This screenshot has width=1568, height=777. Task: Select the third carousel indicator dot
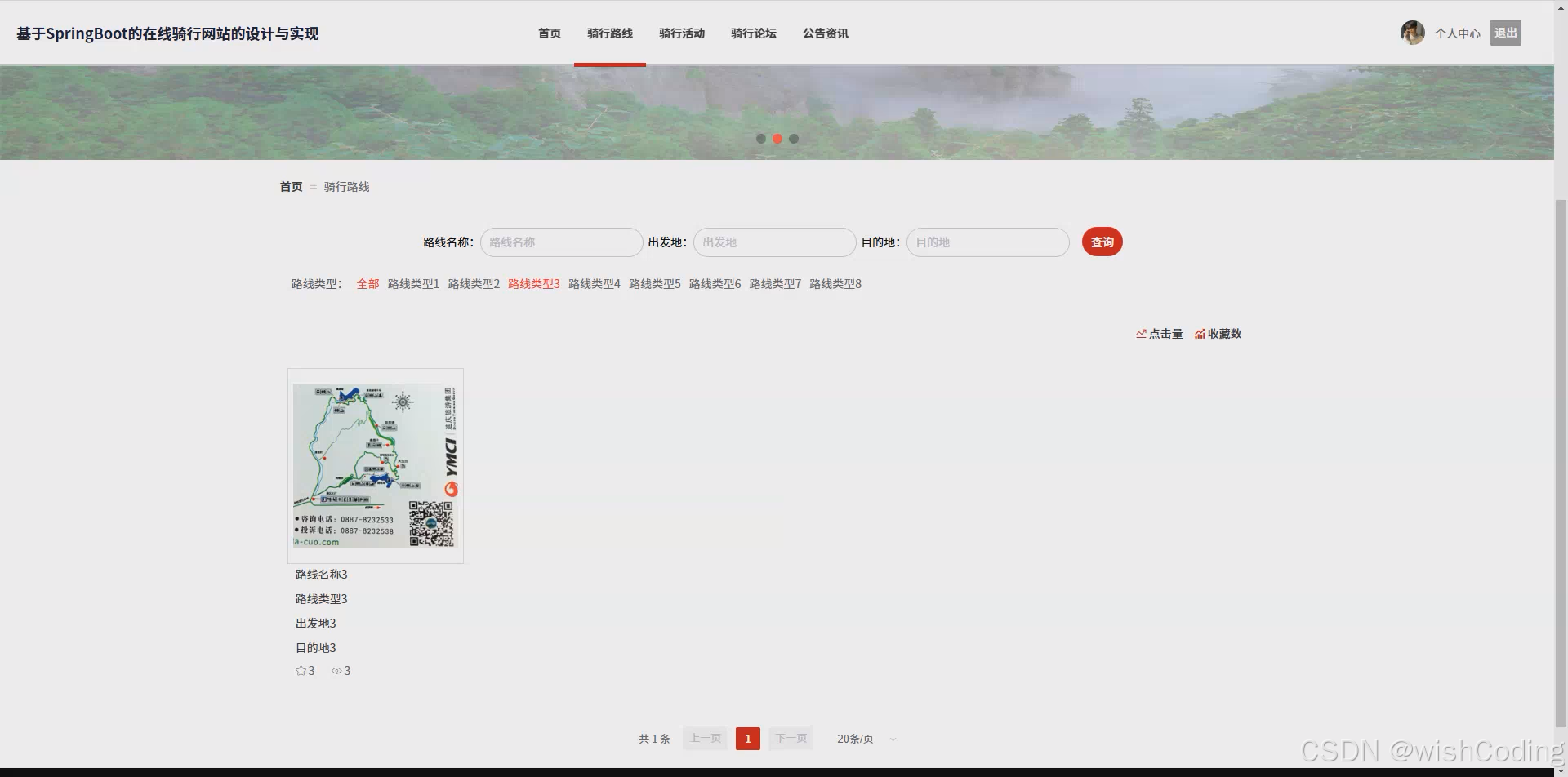click(x=794, y=139)
